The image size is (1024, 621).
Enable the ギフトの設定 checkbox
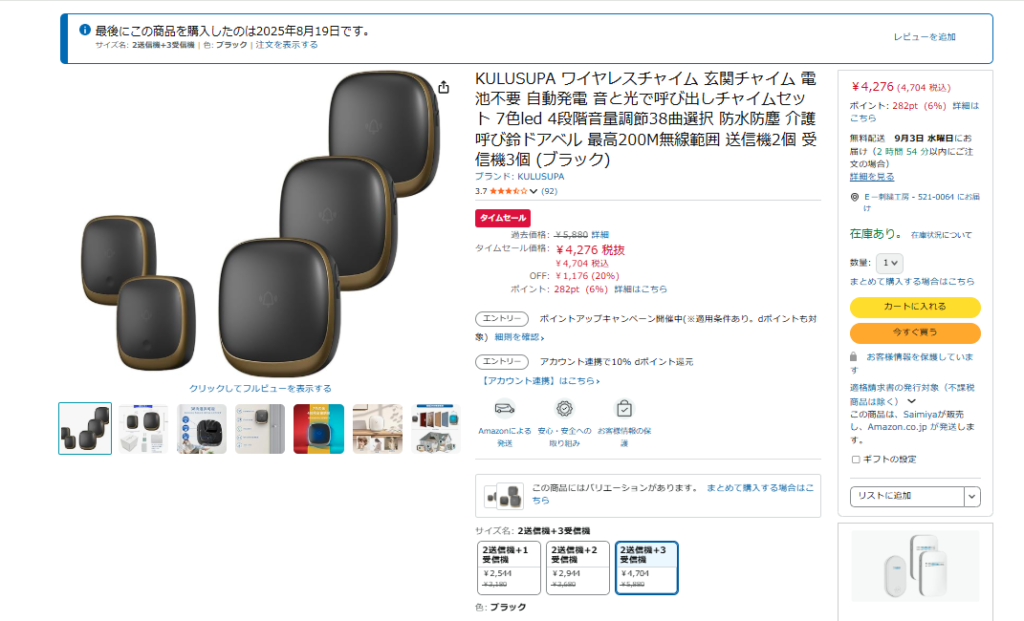(x=855, y=460)
